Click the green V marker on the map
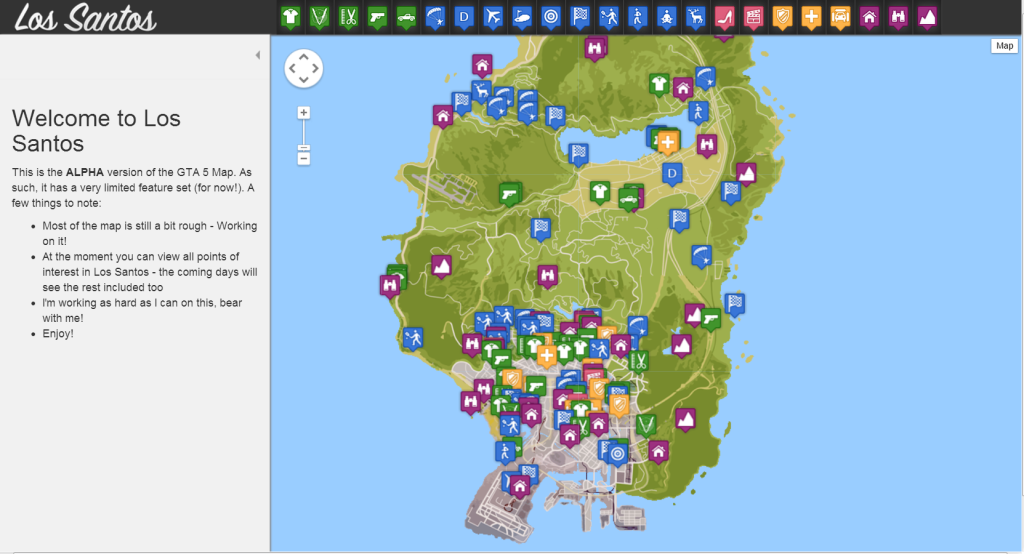The width and height of the screenshot is (1024, 554). click(645, 424)
